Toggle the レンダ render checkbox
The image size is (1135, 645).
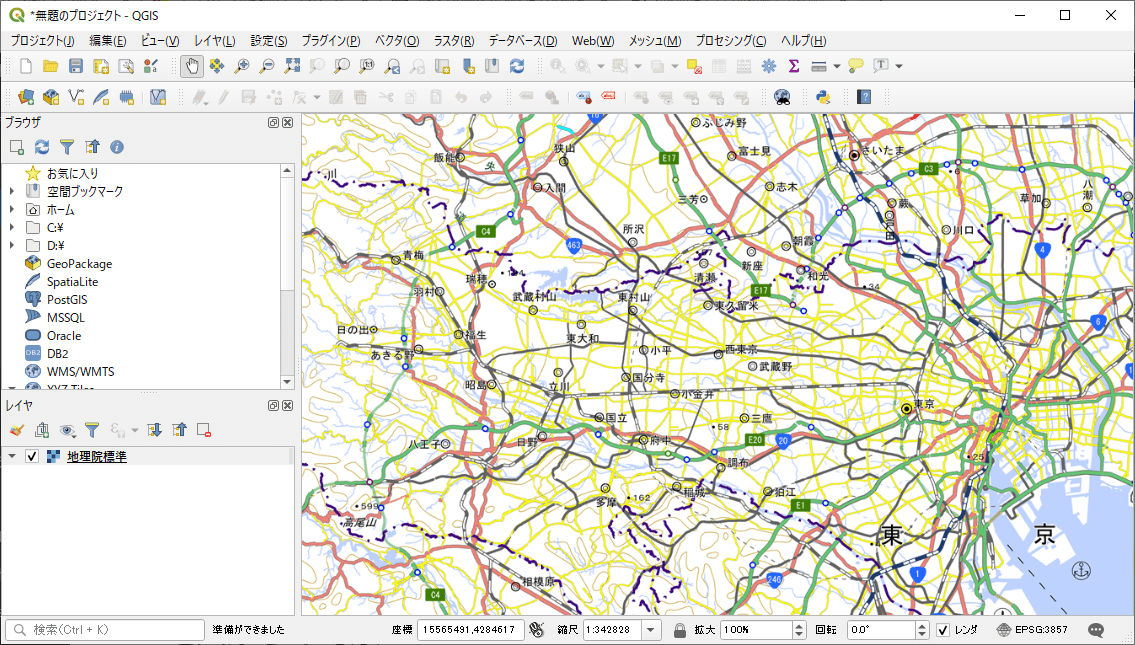click(942, 630)
